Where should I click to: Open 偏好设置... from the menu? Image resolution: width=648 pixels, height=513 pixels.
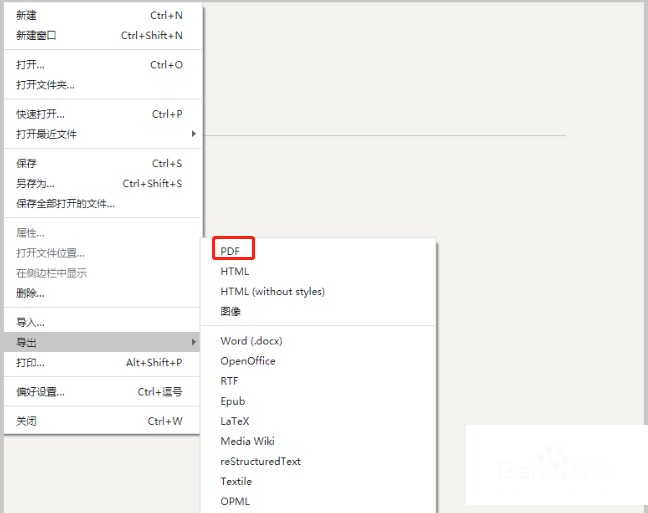click(x=102, y=392)
